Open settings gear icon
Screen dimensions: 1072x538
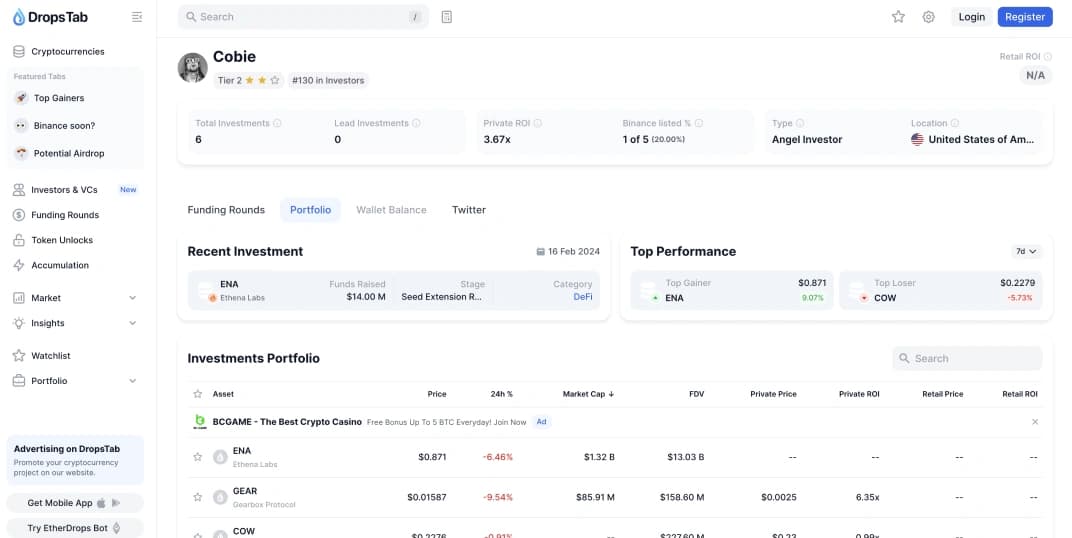click(x=928, y=17)
